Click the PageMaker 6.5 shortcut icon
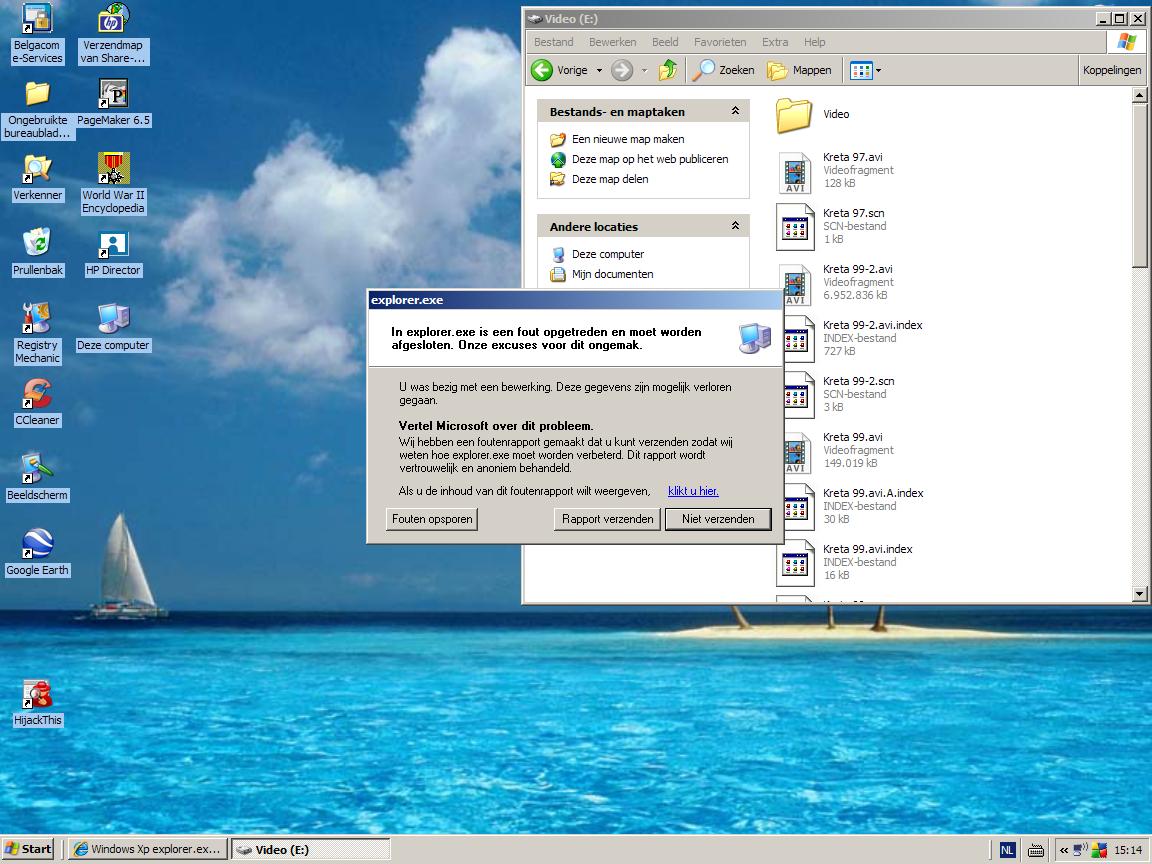Screen dimensions: 1152x864 (113, 94)
